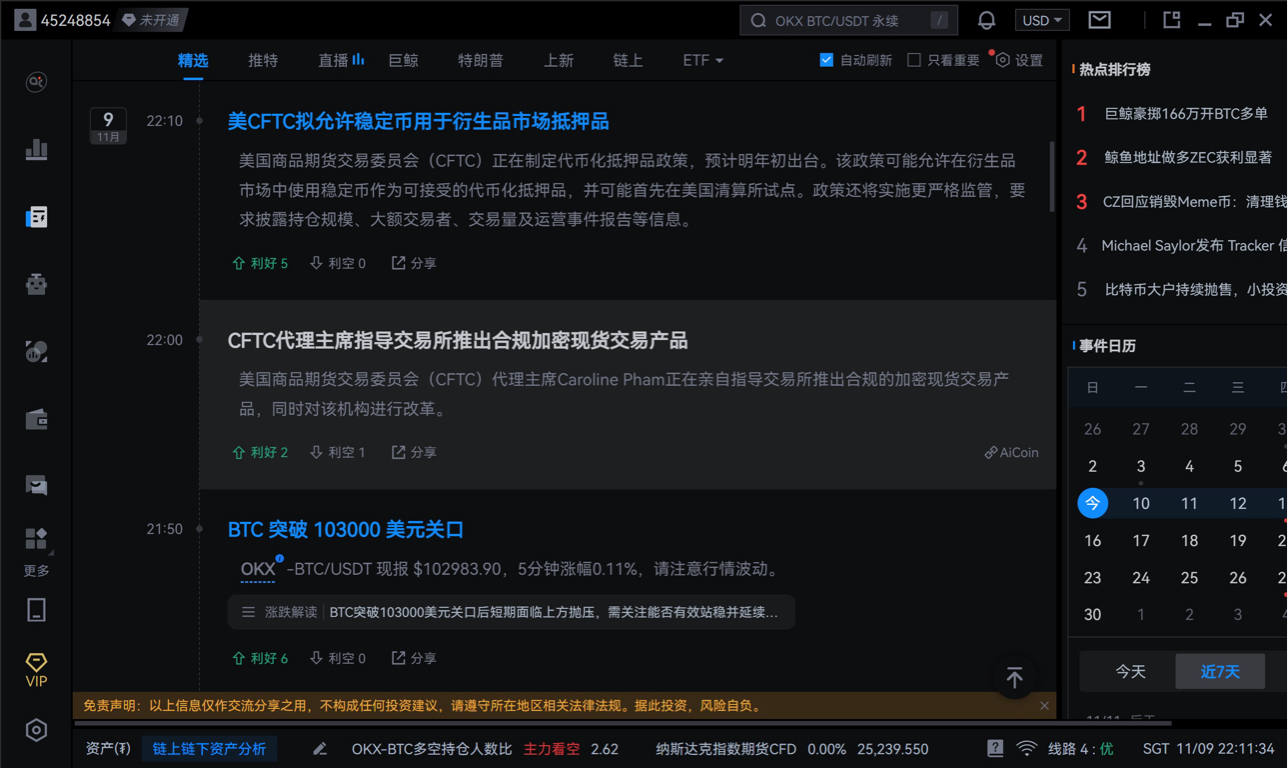Open the wallet sidebar icon

point(36,419)
